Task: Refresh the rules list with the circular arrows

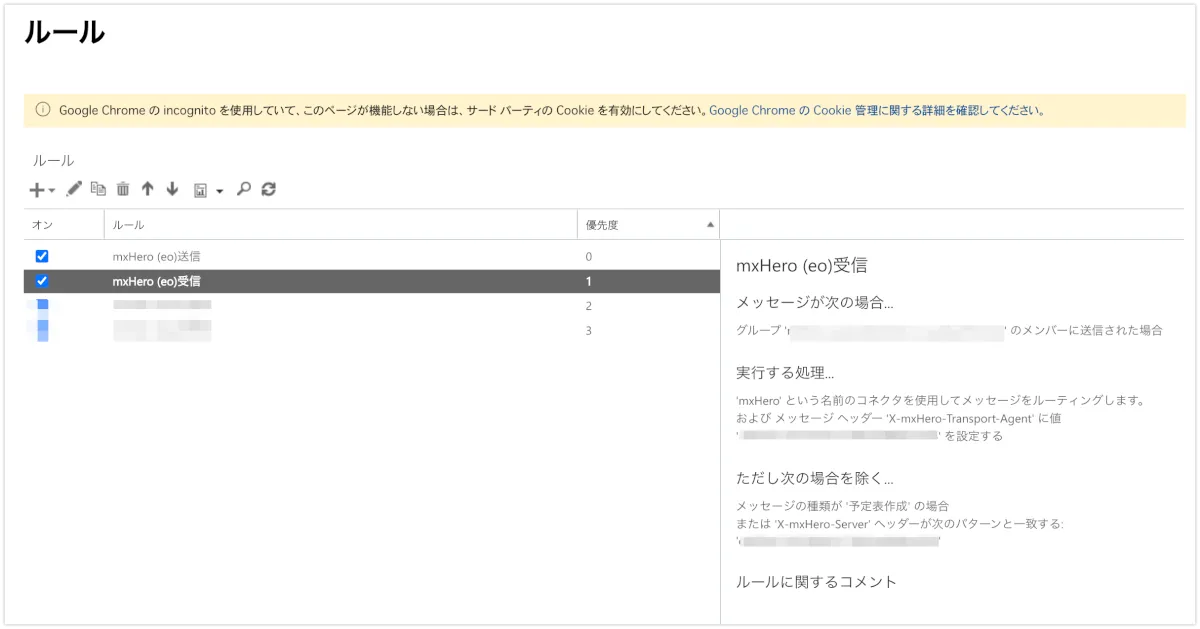Action: [x=268, y=188]
